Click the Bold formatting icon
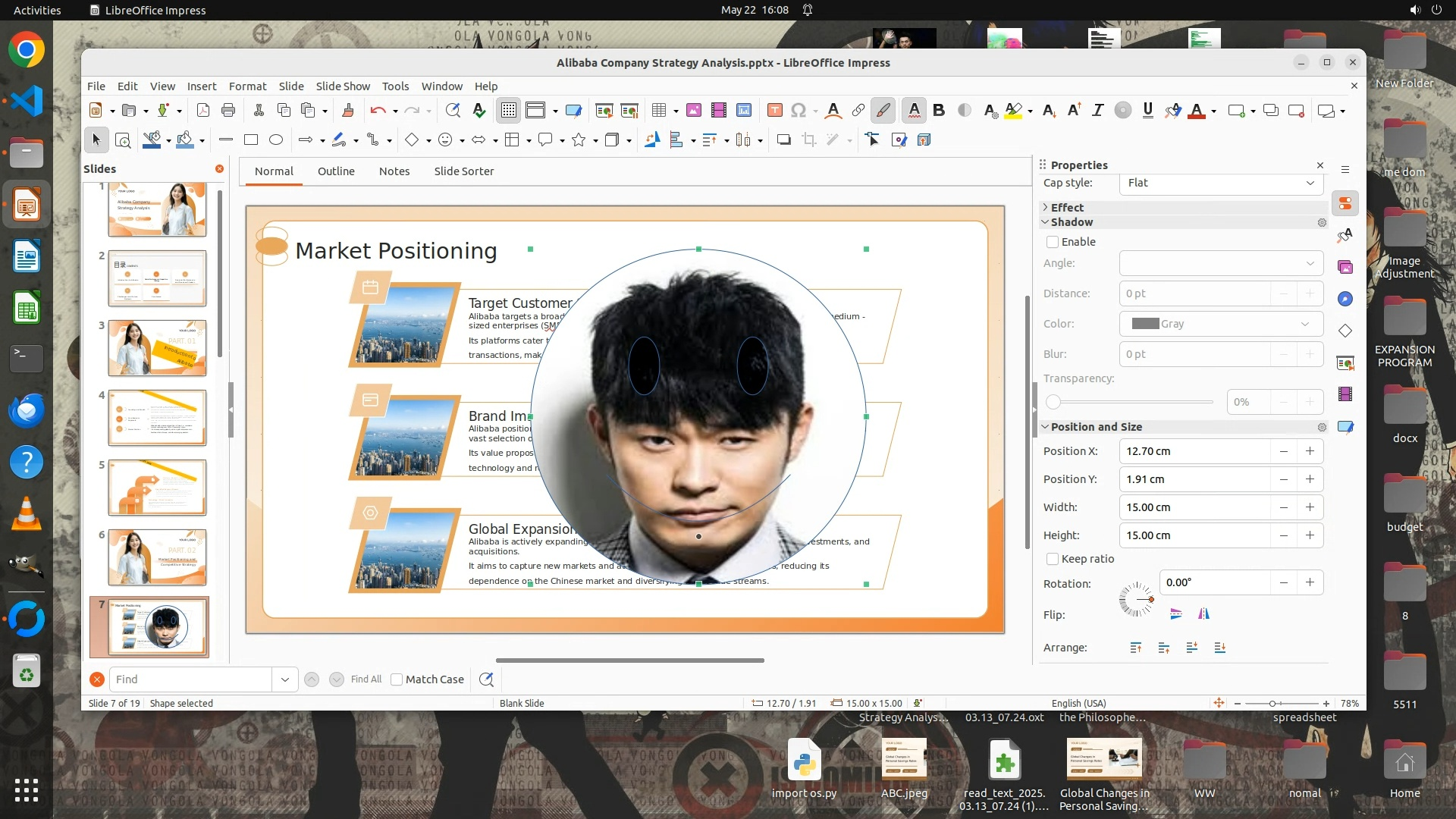The height and width of the screenshot is (819, 1456). click(x=939, y=111)
